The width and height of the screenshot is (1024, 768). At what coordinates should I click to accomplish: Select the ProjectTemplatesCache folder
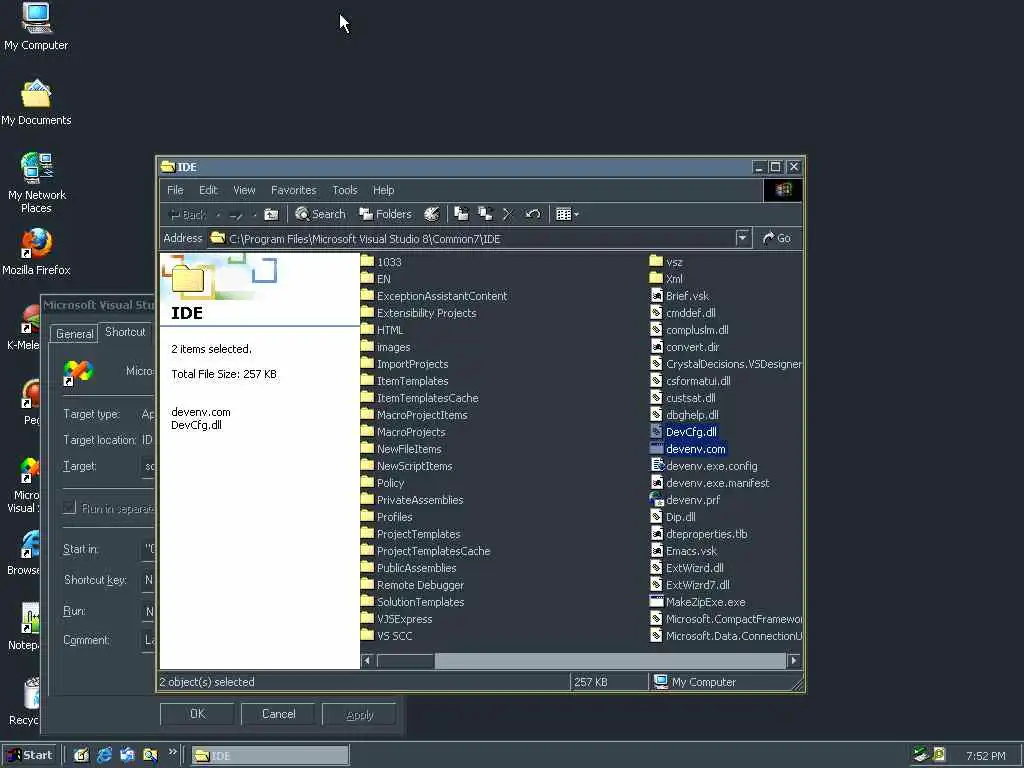pyautogui.click(x=426, y=551)
